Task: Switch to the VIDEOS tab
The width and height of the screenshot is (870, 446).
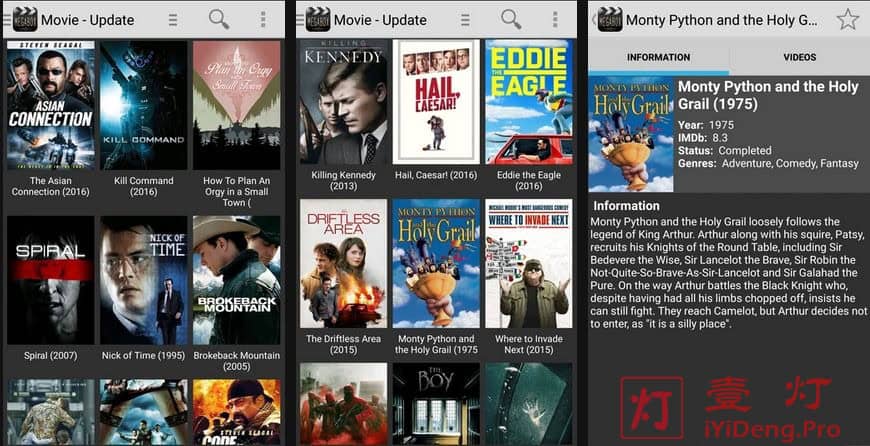Action: [799, 57]
